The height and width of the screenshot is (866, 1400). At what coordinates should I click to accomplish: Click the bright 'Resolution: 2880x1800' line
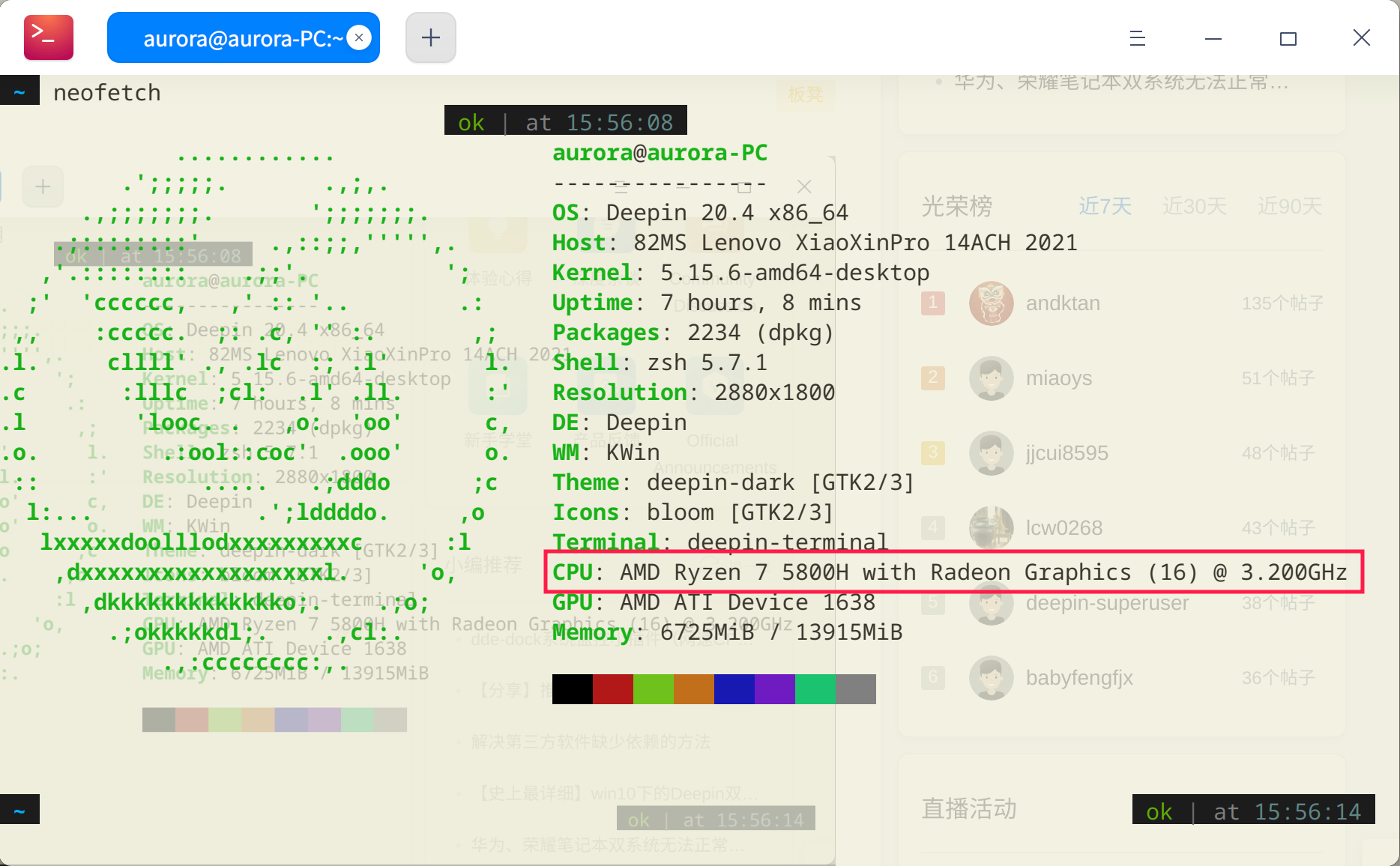tap(694, 393)
